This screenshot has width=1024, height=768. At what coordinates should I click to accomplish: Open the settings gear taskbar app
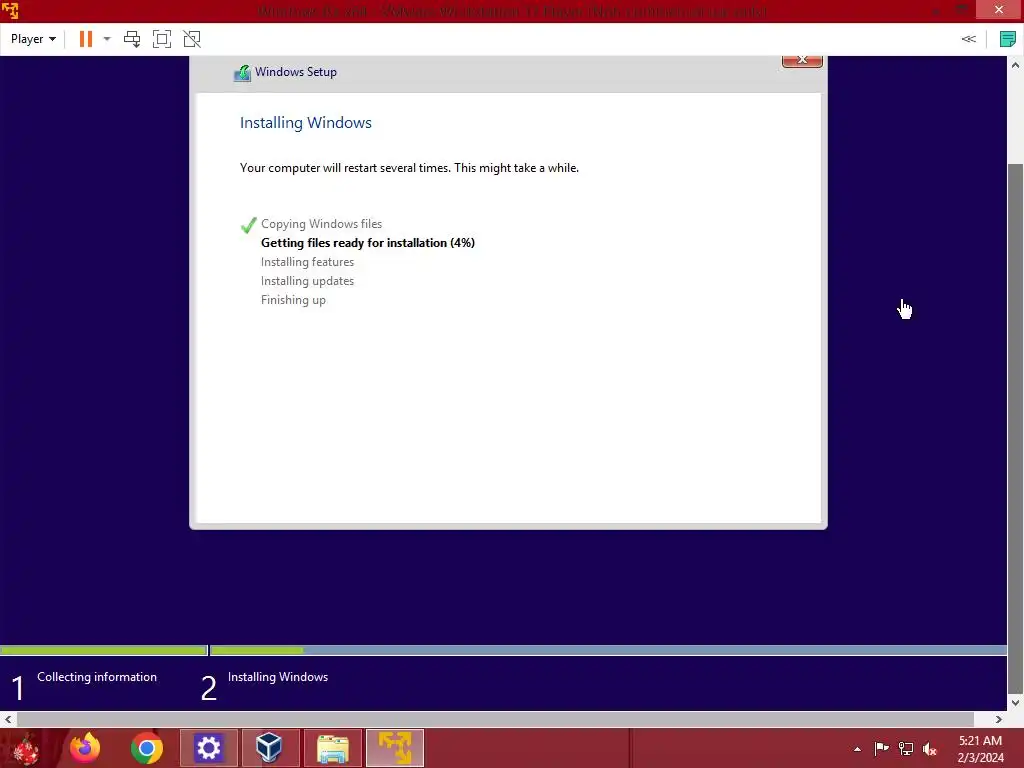click(208, 748)
